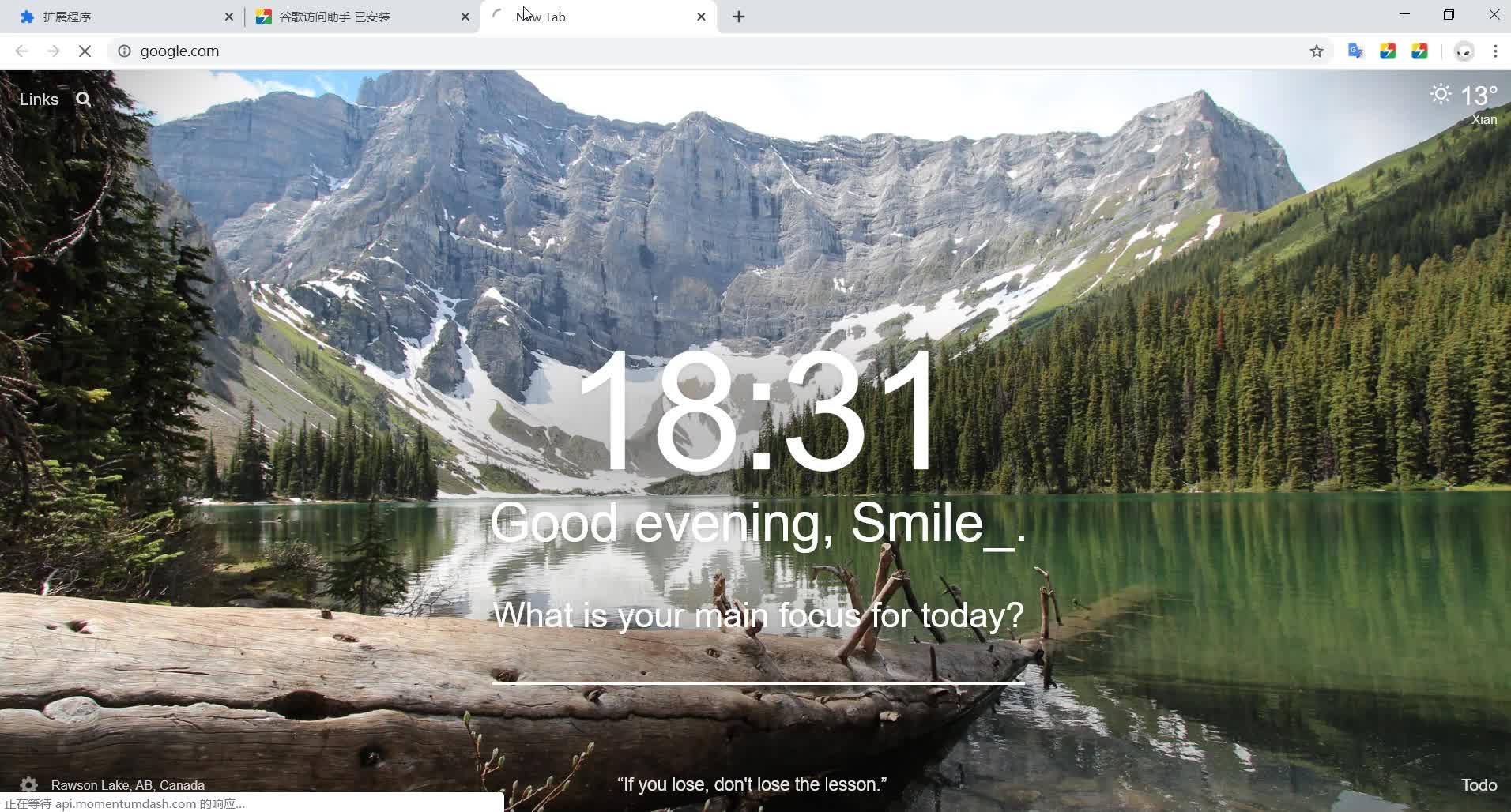
Task: Close the 扩展程序 tab
Action: 229,17
